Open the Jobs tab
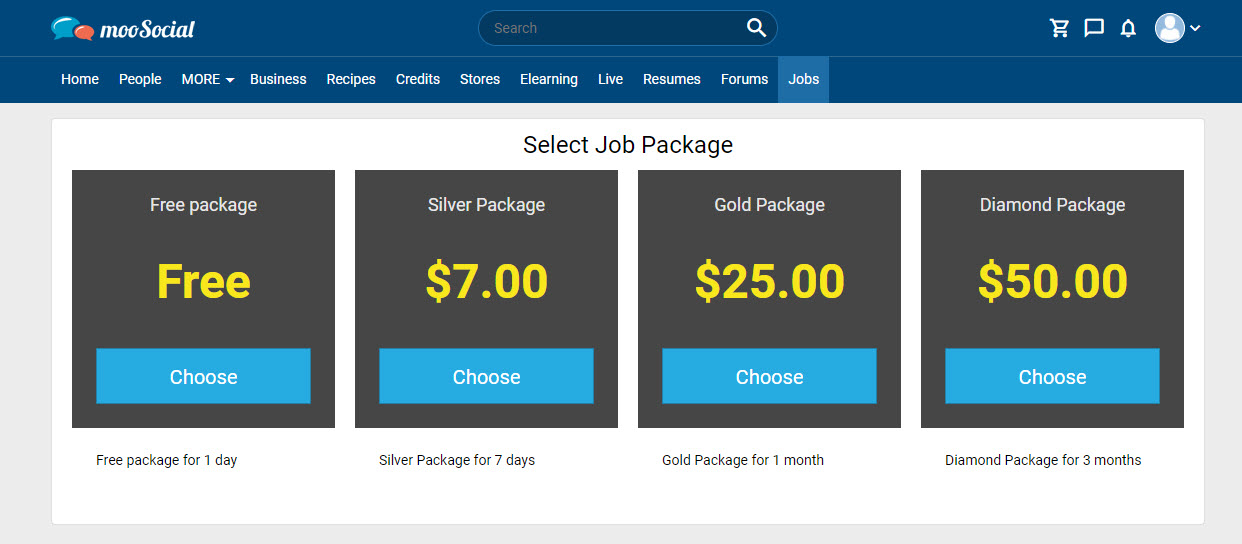This screenshot has width=1242, height=544. [x=803, y=79]
